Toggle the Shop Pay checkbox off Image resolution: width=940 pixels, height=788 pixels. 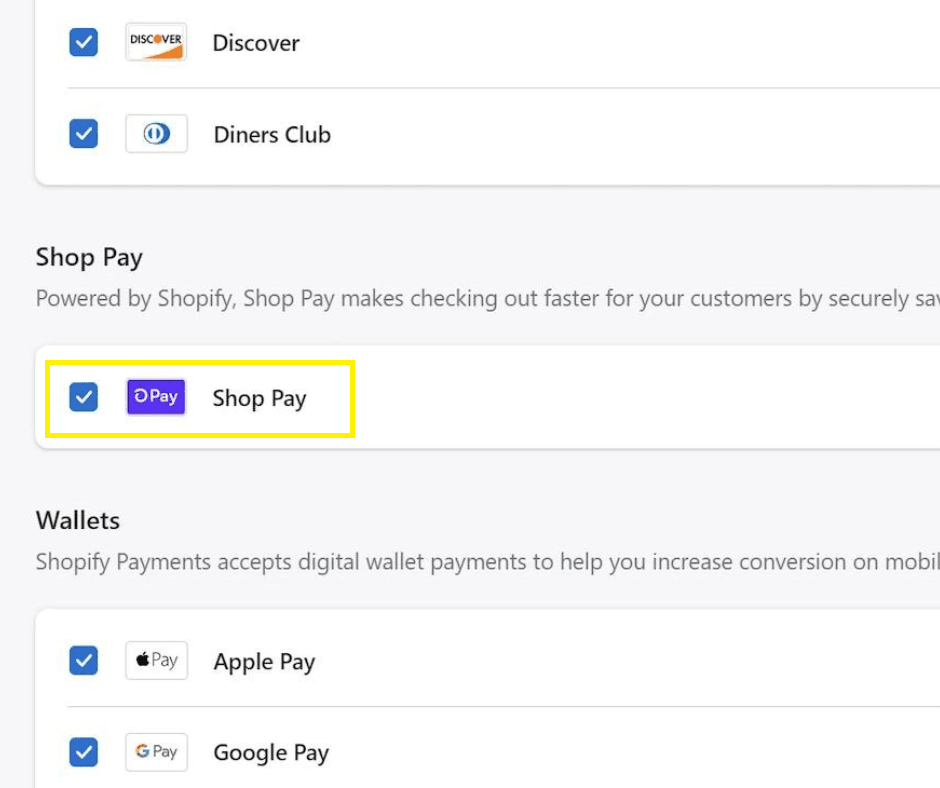83,397
